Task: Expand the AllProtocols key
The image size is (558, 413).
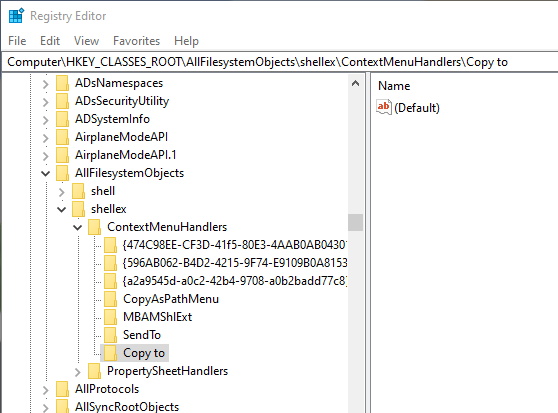Action: click(x=45, y=390)
